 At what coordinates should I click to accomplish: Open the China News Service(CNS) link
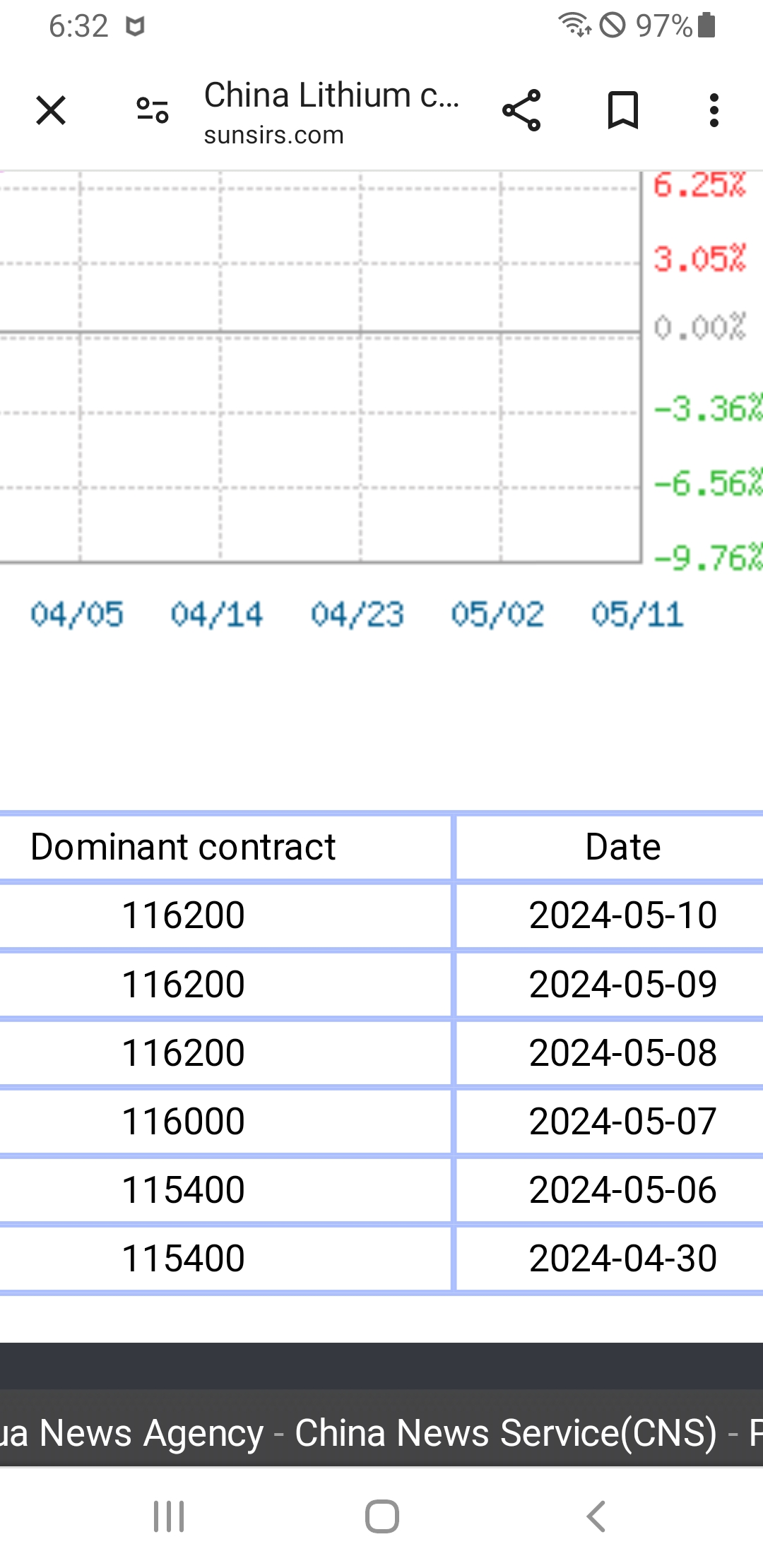tap(506, 1433)
